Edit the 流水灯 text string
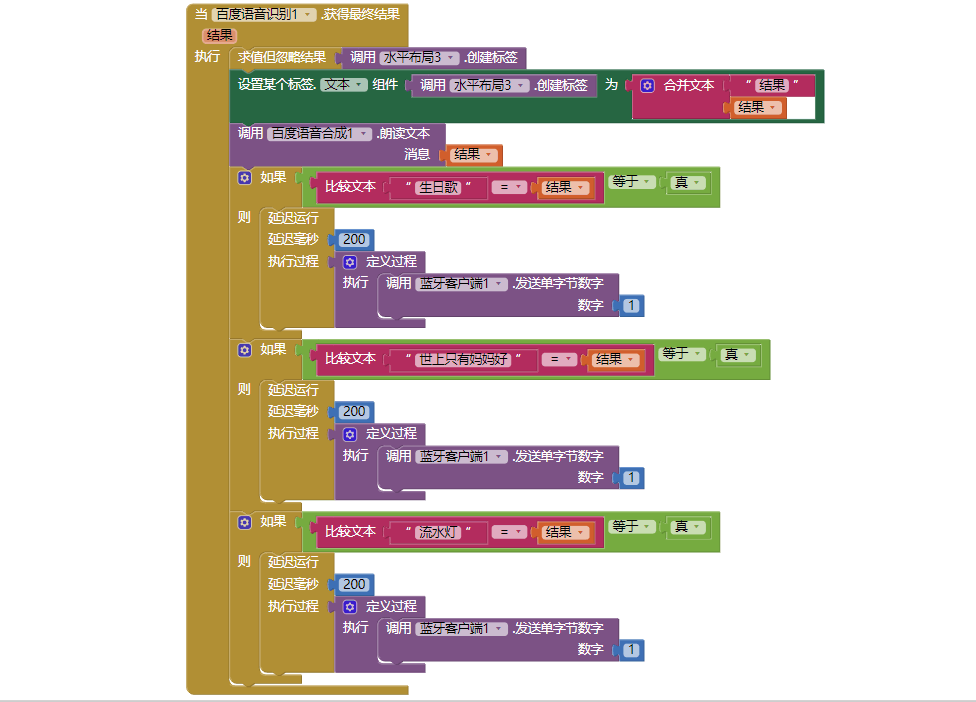 point(438,532)
